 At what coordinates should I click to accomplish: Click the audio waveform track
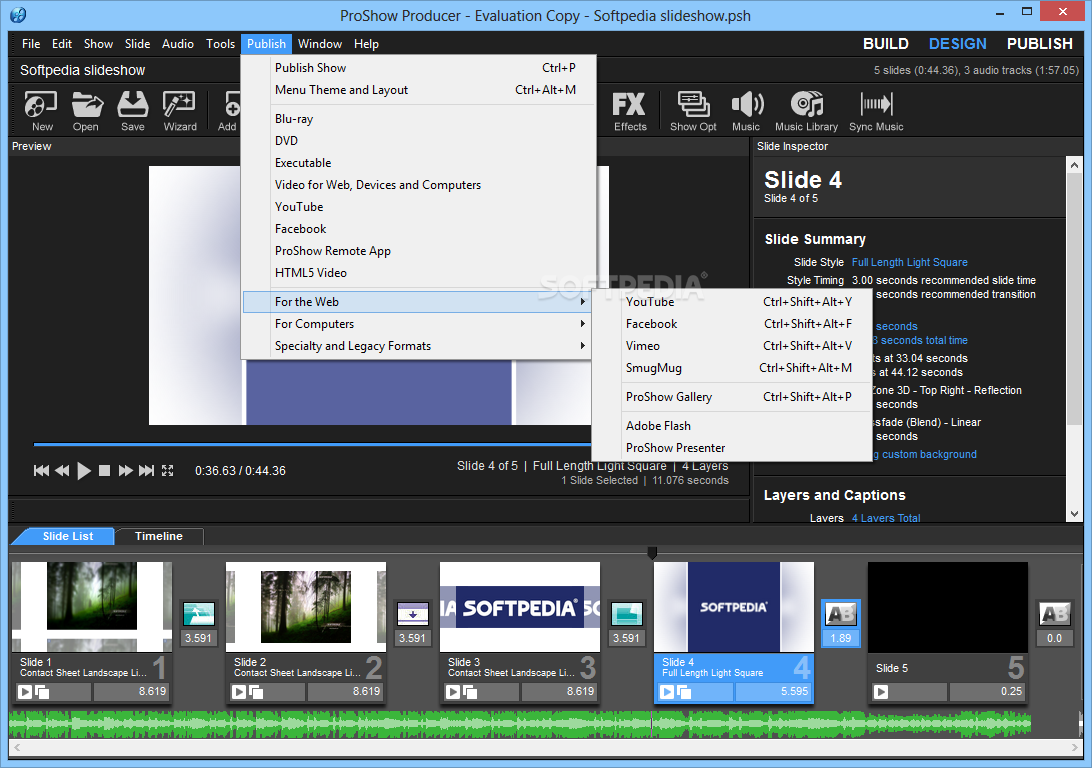(x=520, y=724)
